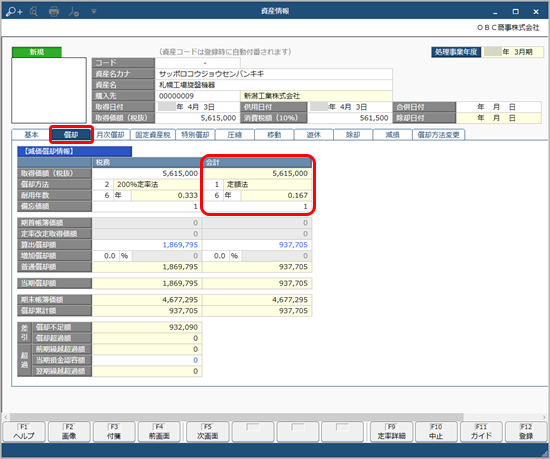Select the 償却方法変更 tab

click(x=438, y=135)
